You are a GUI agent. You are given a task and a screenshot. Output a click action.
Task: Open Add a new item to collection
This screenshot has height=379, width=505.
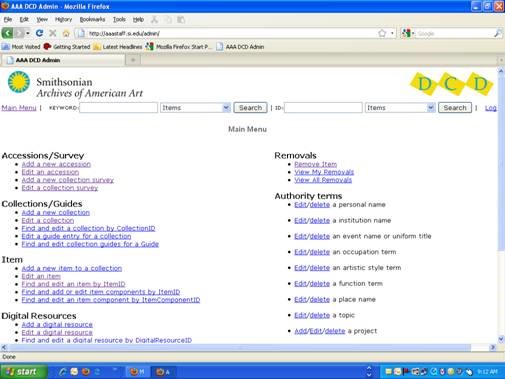[72, 268]
